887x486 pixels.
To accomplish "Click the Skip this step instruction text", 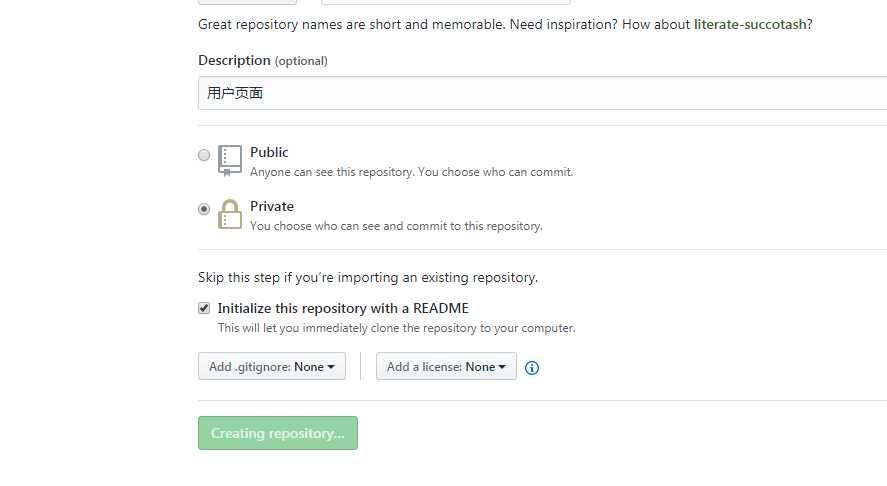I will (x=368, y=278).
